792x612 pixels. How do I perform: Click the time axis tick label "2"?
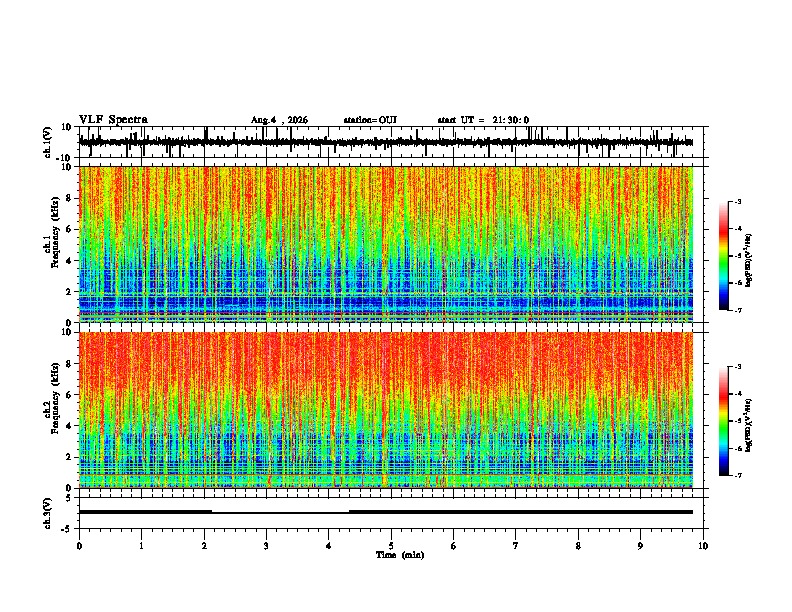204,546
